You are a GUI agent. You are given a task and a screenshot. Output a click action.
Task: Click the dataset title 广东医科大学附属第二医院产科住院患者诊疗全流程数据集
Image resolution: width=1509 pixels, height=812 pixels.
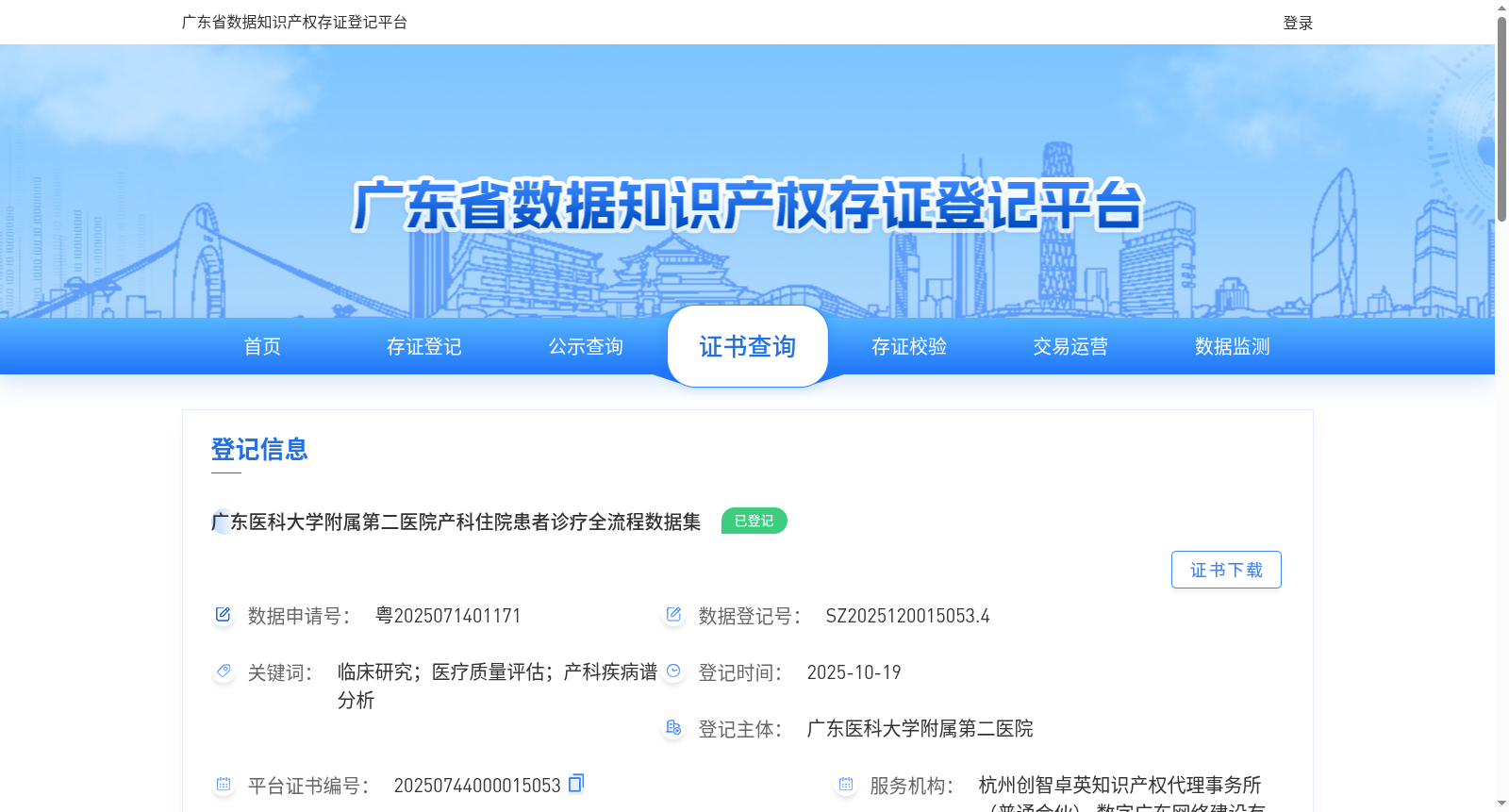(x=456, y=522)
